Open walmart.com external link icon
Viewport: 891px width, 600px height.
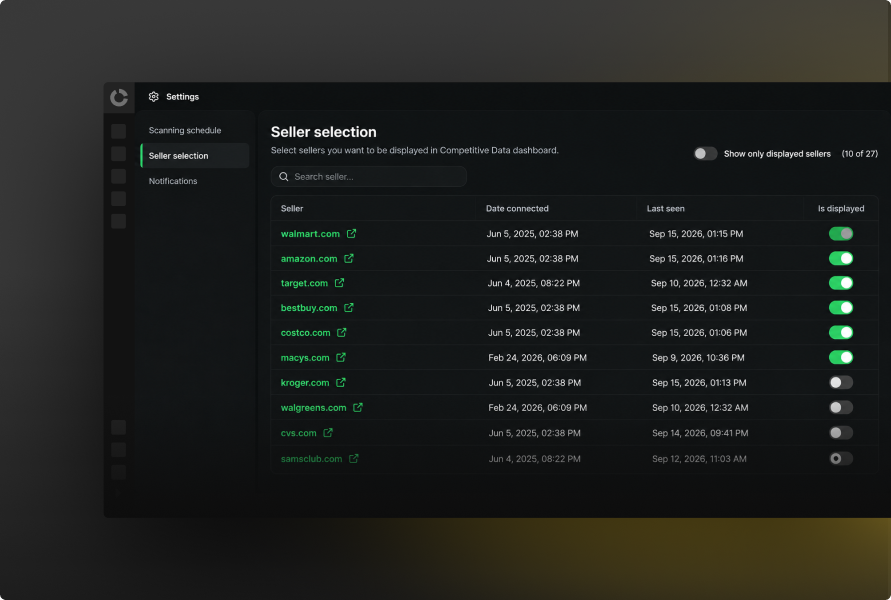pos(351,234)
